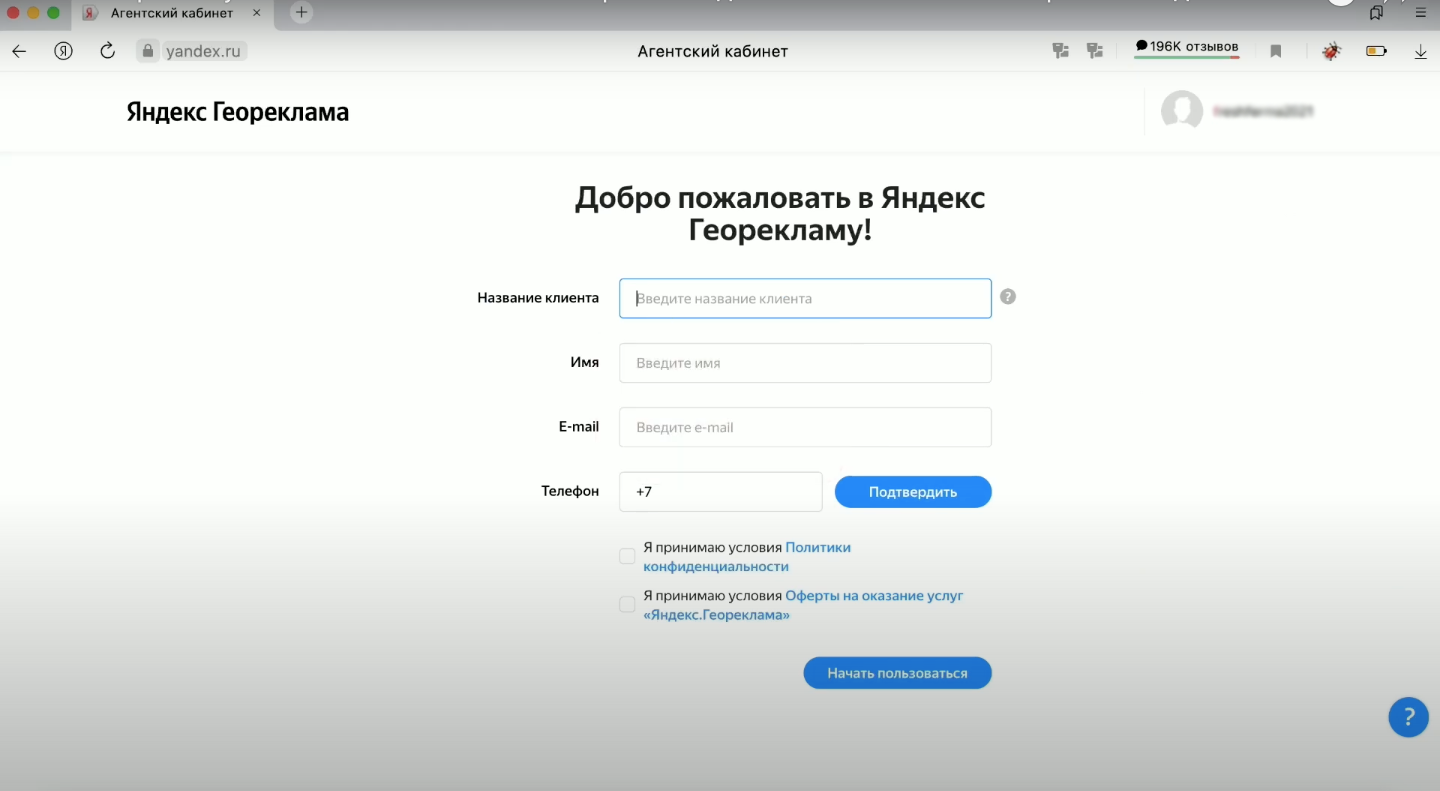This screenshot has height=791, width=1440.
Task: Open the tab collections icon at top right
Action: click(x=1377, y=13)
